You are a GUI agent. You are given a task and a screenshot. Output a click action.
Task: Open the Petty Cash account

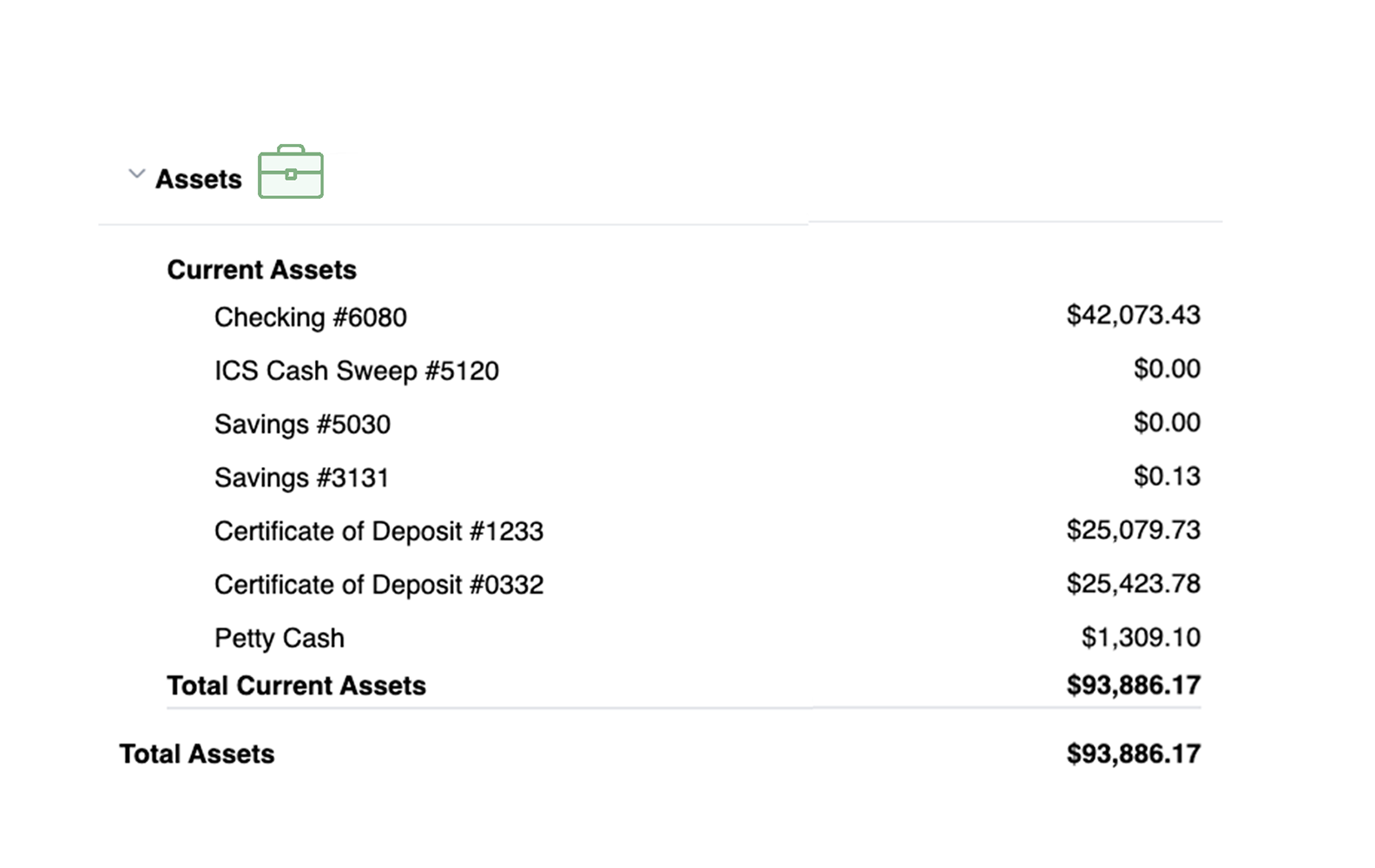(279, 639)
